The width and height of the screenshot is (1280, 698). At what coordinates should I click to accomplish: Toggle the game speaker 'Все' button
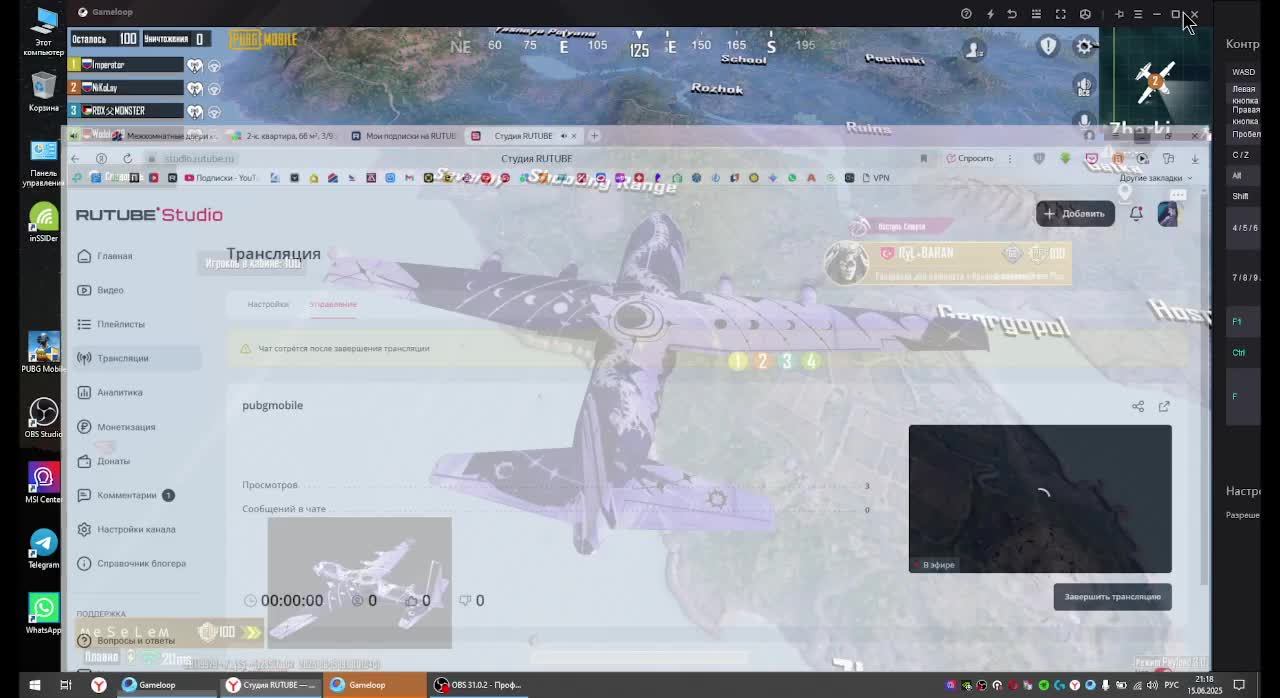click(1084, 87)
